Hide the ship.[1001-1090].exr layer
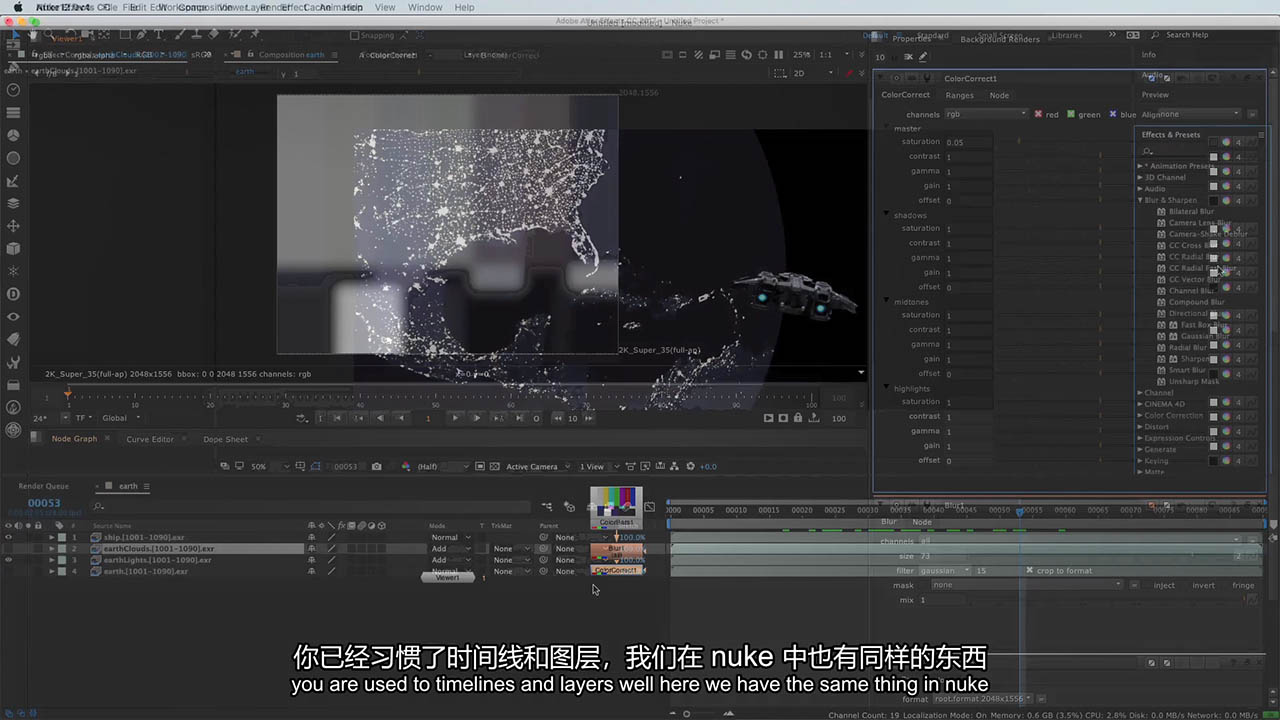Viewport: 1280px width, 720px height. point(8,537)
